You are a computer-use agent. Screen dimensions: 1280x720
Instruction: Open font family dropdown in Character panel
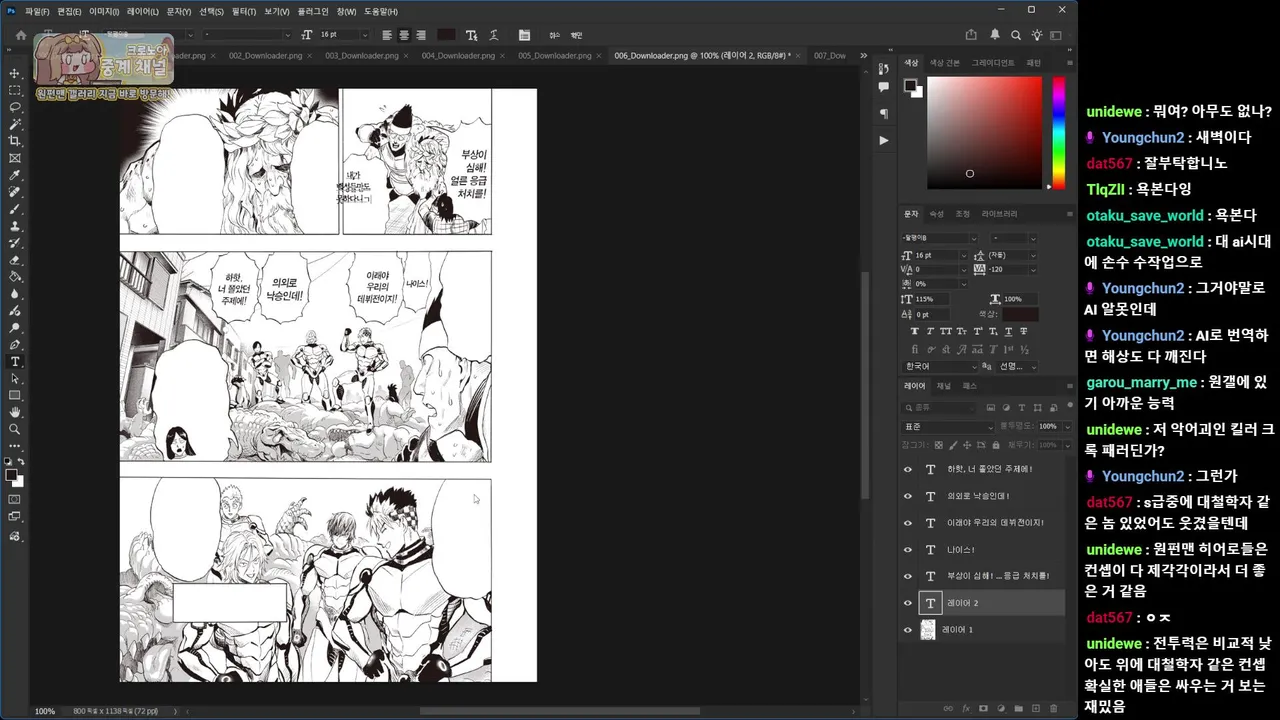click(x=974, y=238)
